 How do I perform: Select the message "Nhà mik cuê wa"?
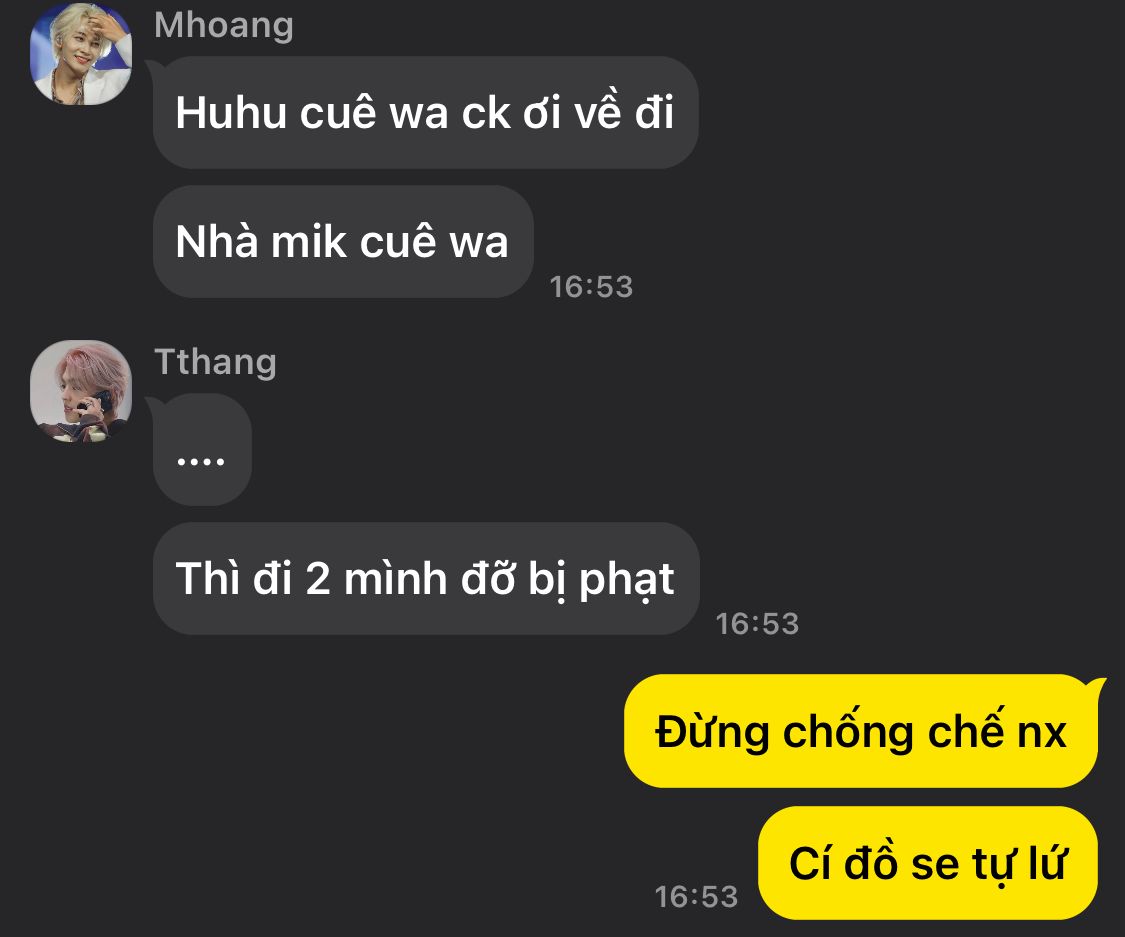click(343, 242)
